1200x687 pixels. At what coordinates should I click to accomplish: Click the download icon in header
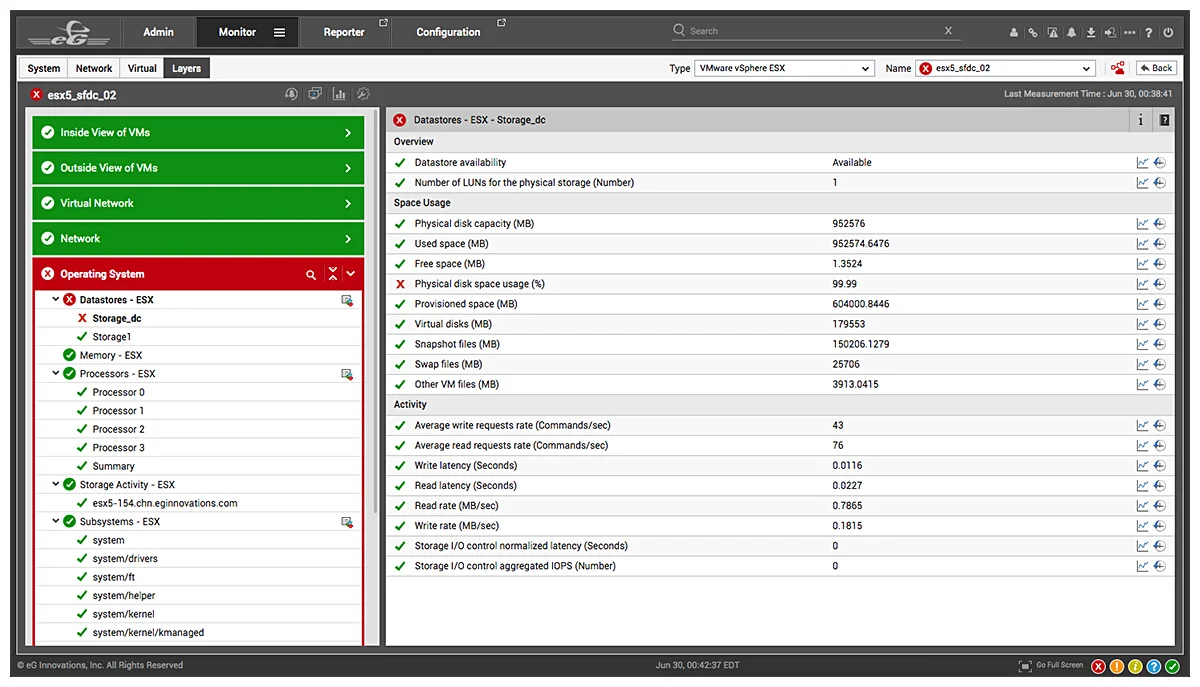[x=1091, y=32]
